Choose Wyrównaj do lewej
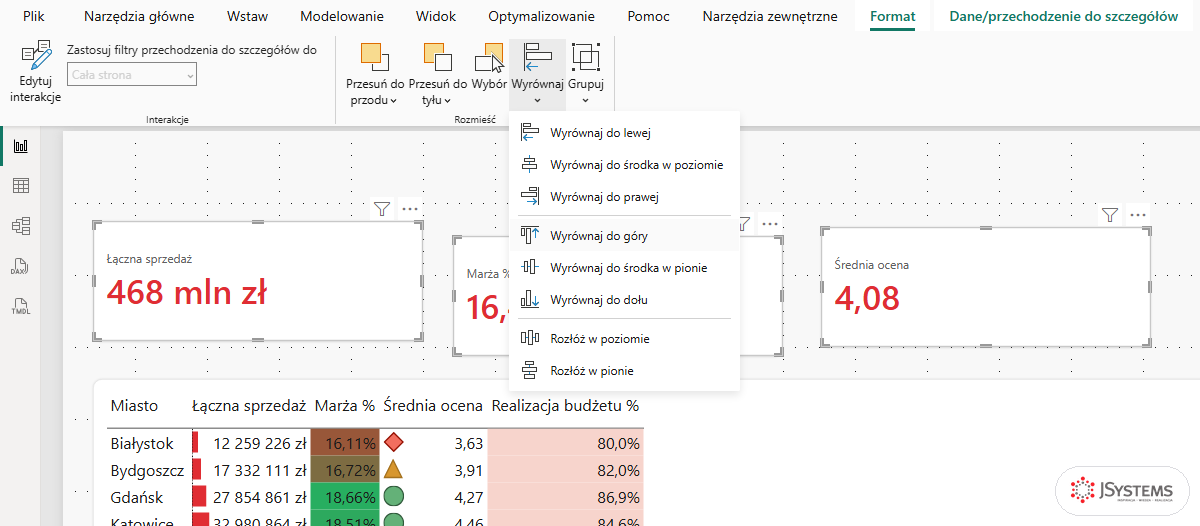The width and height of the screenshot is (1200, 526). coord(624,133)
